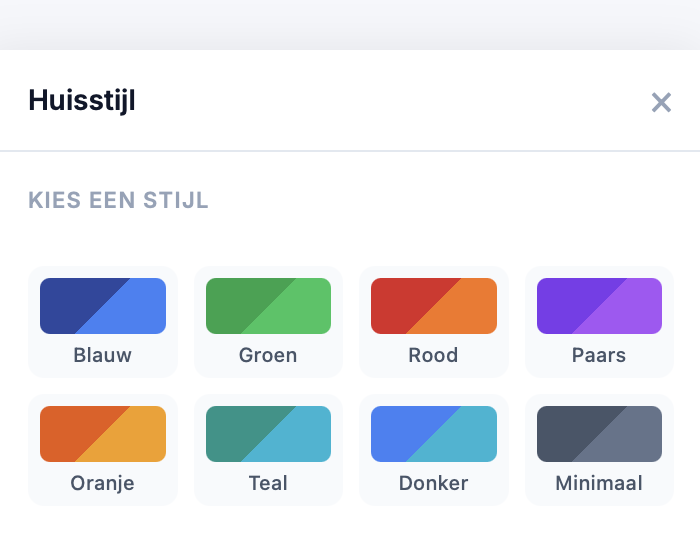This screenshot has height=546, width=700.
Task: Click the Paars style label
Action: pyautogui.click(x=599, y=355)
